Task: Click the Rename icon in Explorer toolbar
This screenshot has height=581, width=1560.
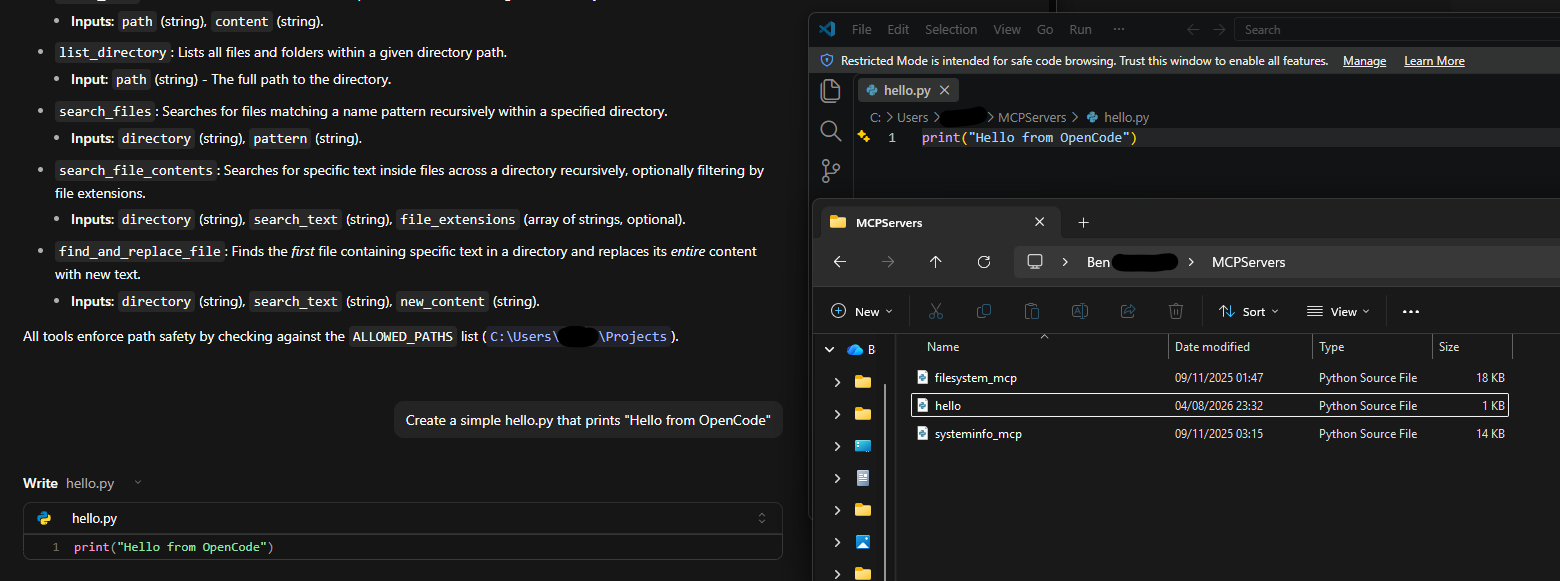Action: click(x=1080, y=311)
